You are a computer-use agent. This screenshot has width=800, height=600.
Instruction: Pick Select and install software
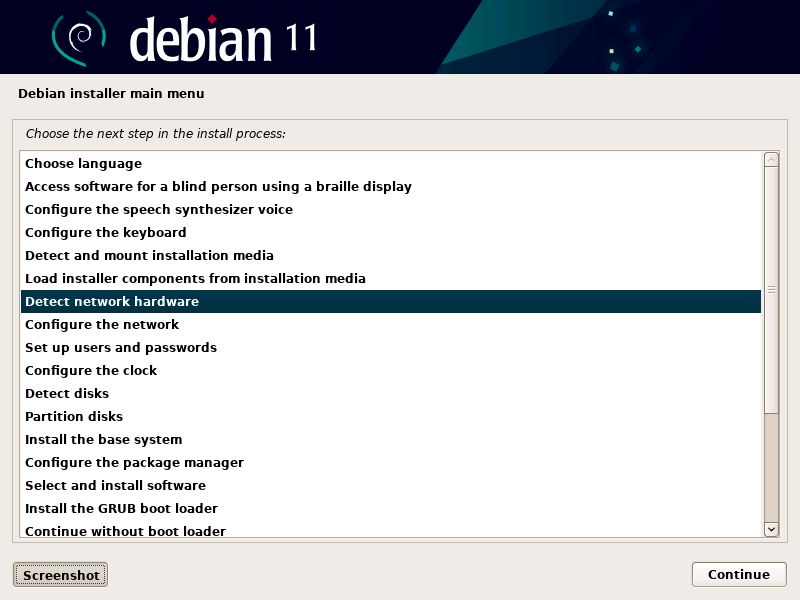pyautogui.click(x=391, y=485)
